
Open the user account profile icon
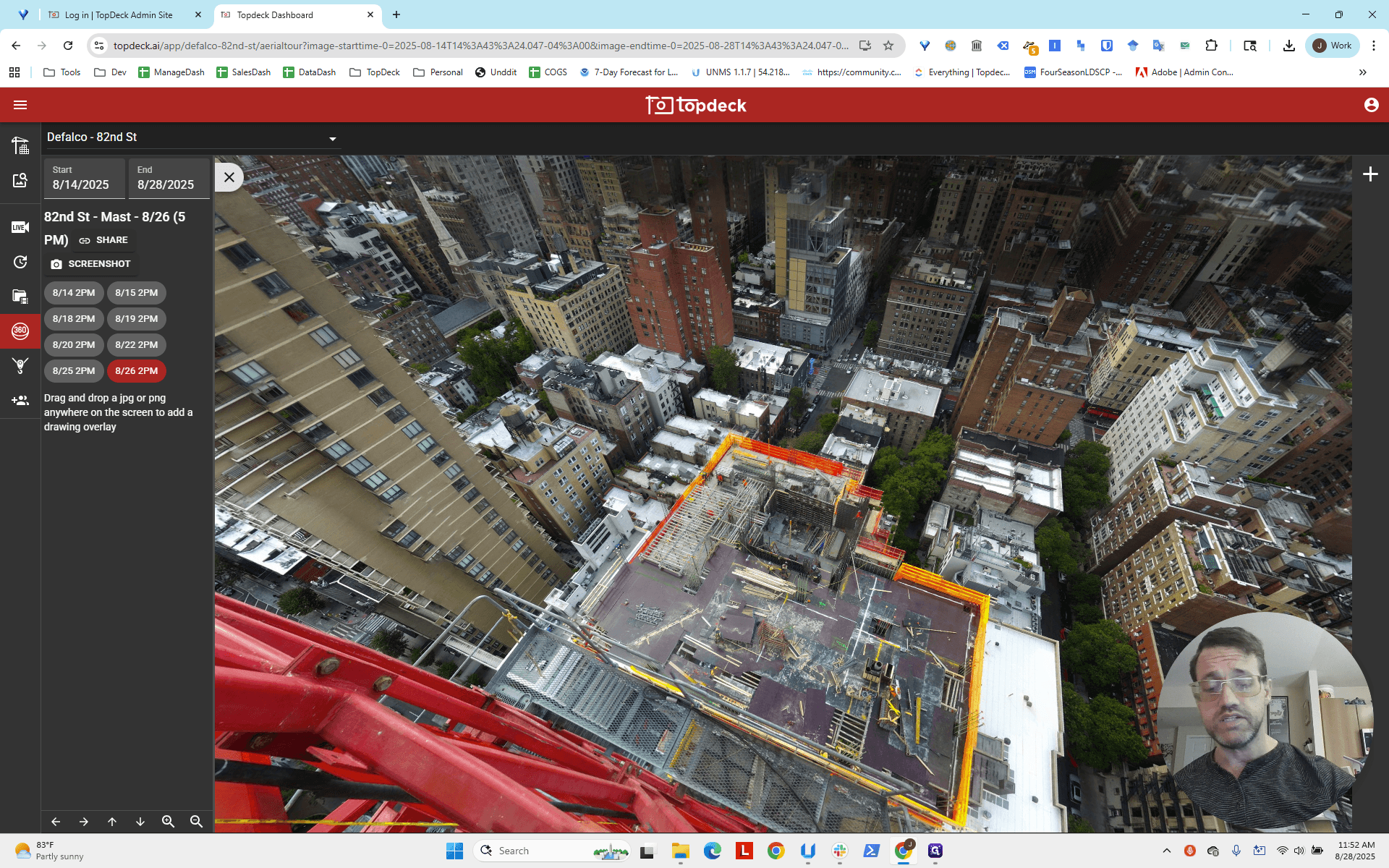[1371, 105]
